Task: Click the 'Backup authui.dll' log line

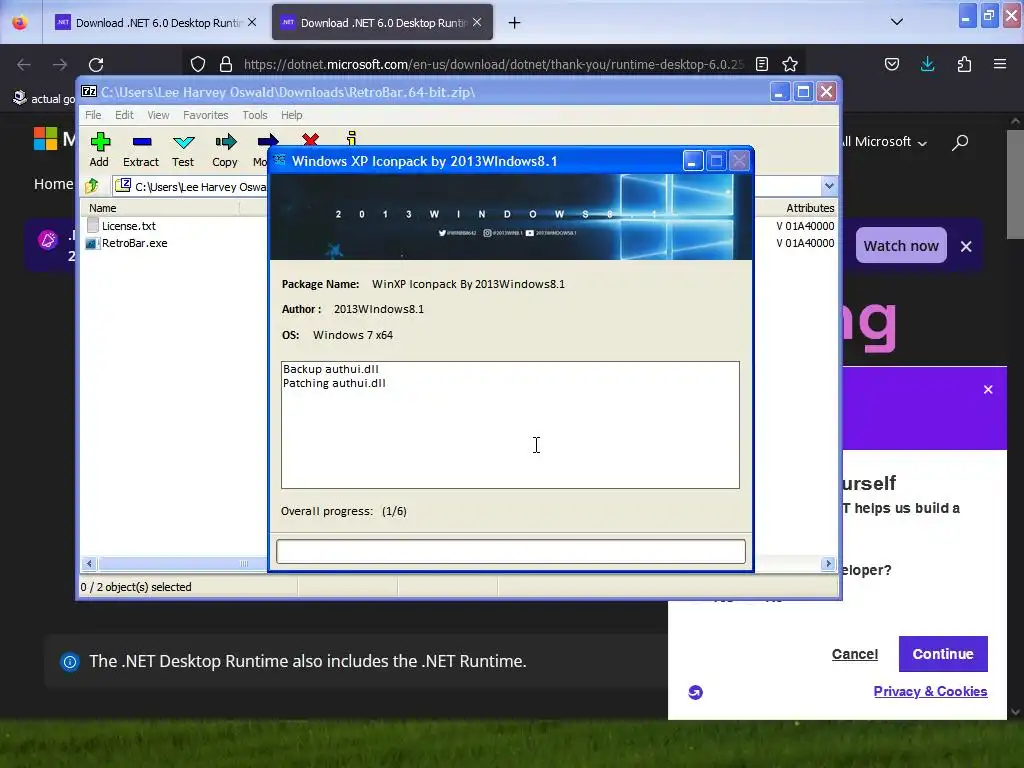Action: coord(330,369)
